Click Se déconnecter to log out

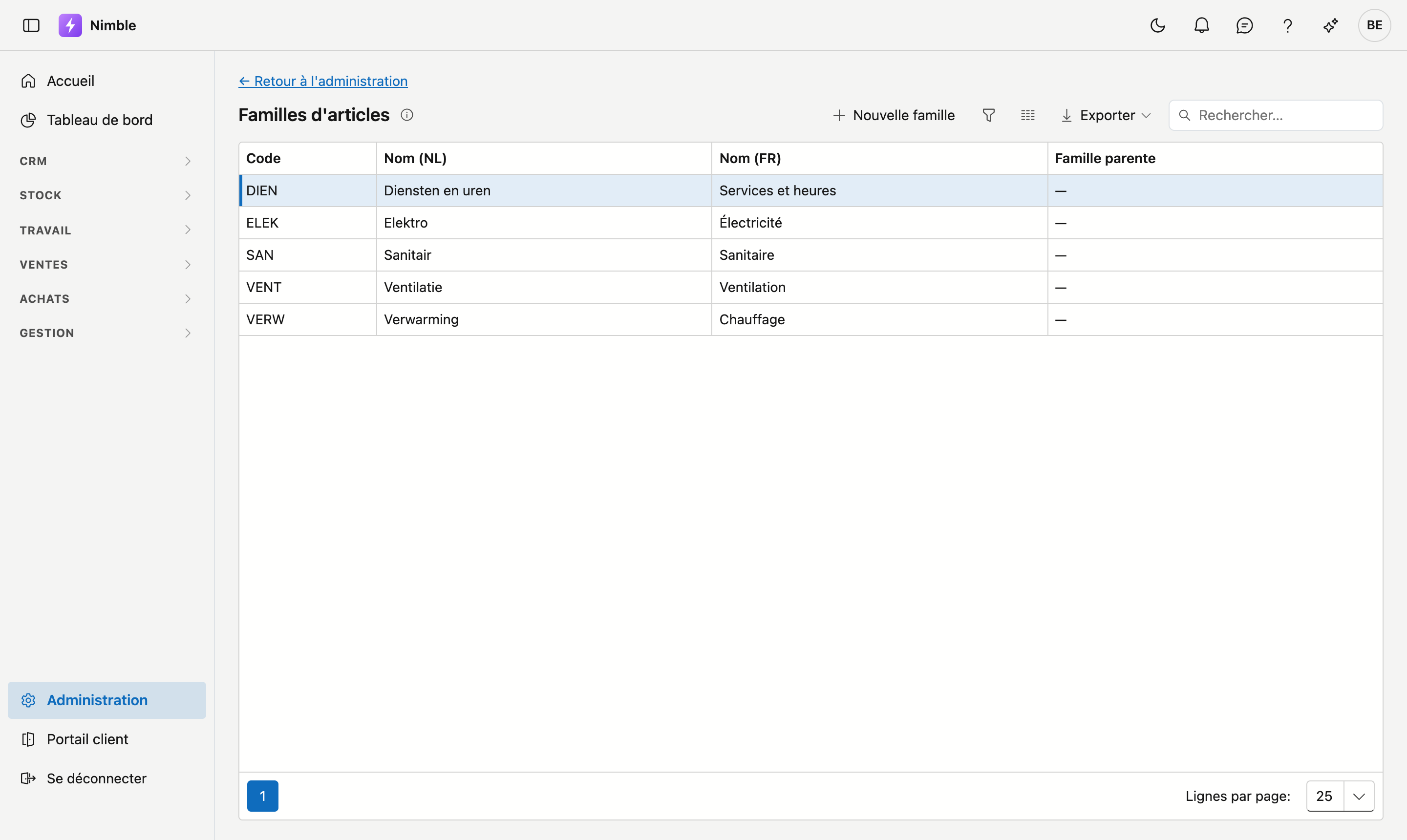click(107, 778)
